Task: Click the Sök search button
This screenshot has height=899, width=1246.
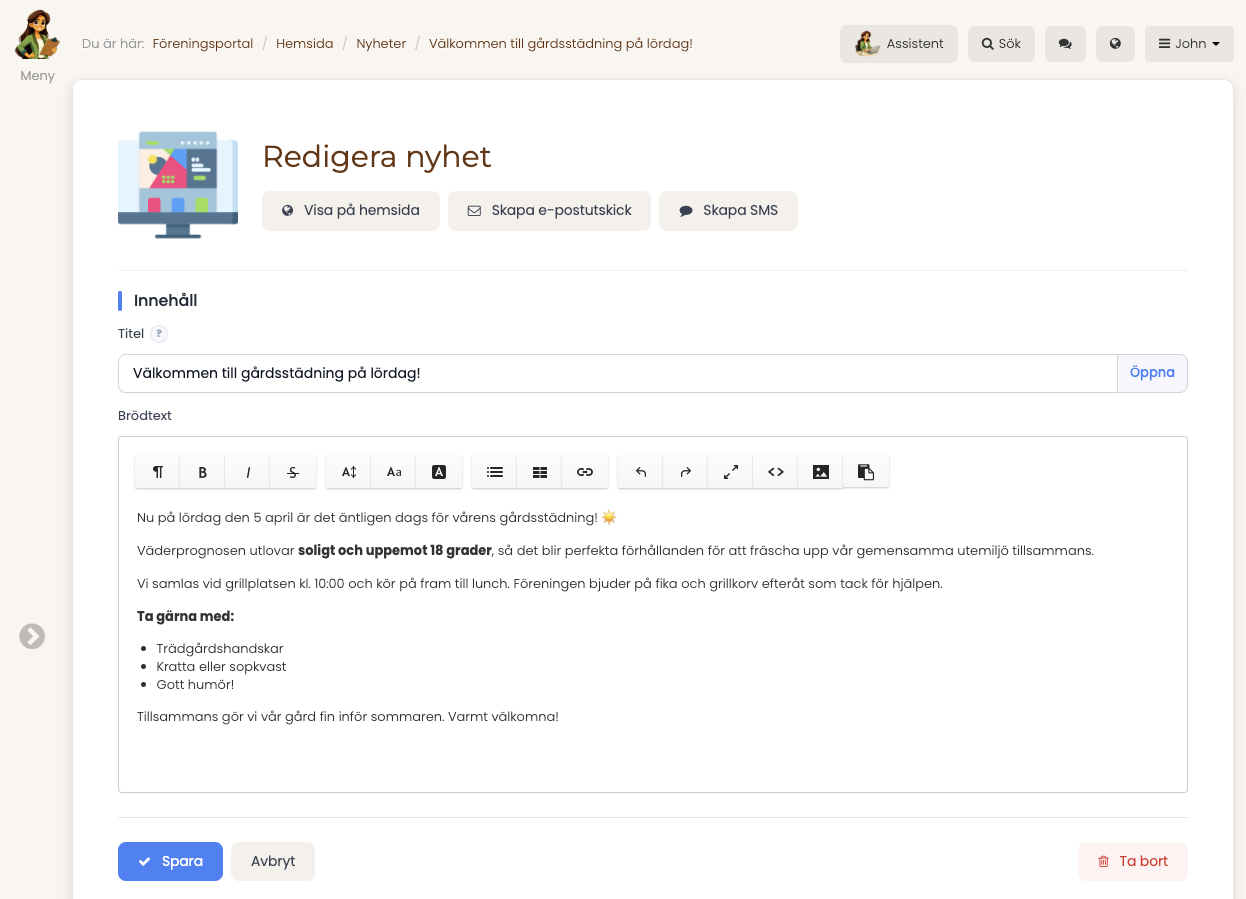Action: 1001,44
